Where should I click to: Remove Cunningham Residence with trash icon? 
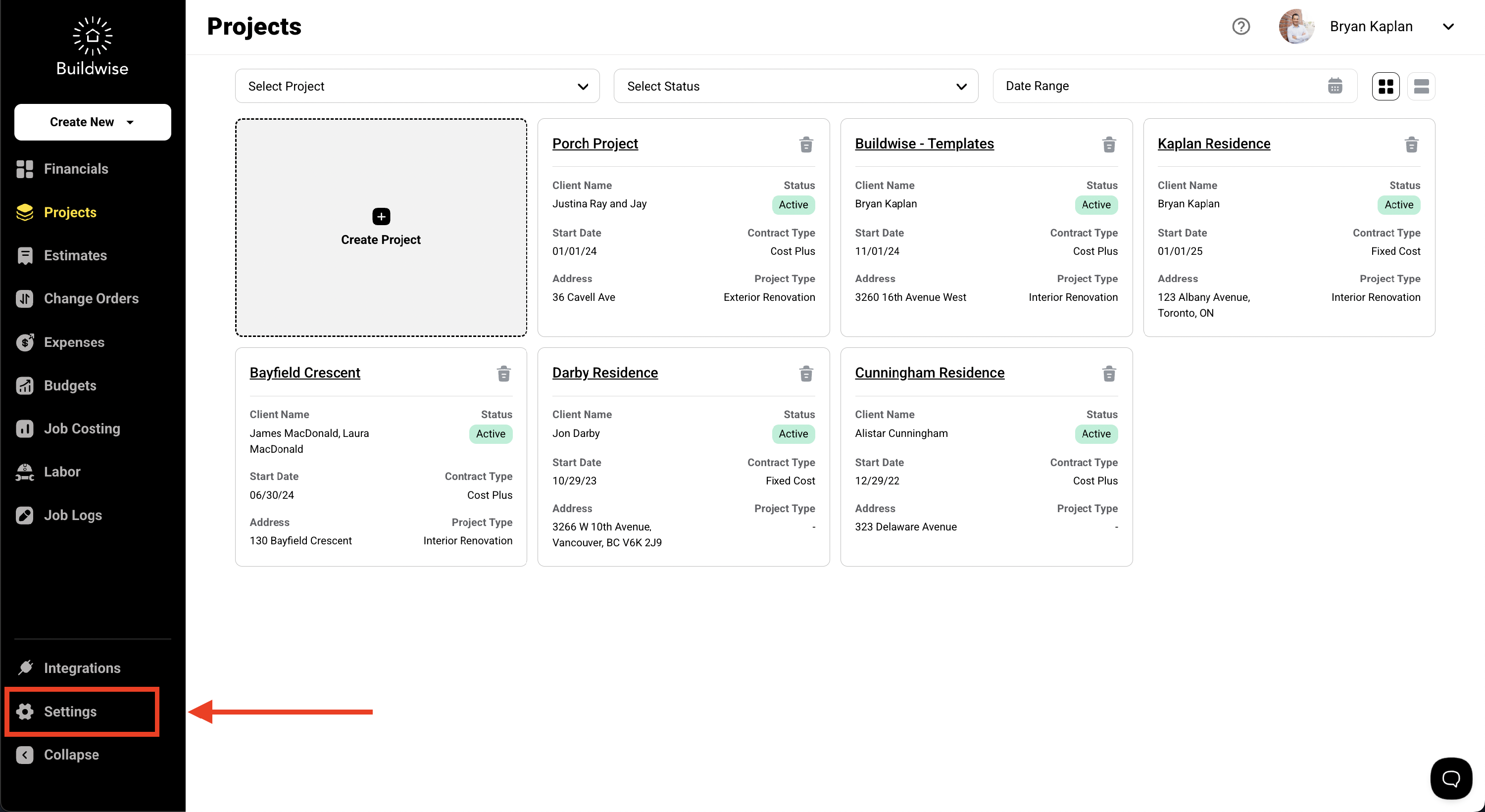click(x=1109, y=374)
